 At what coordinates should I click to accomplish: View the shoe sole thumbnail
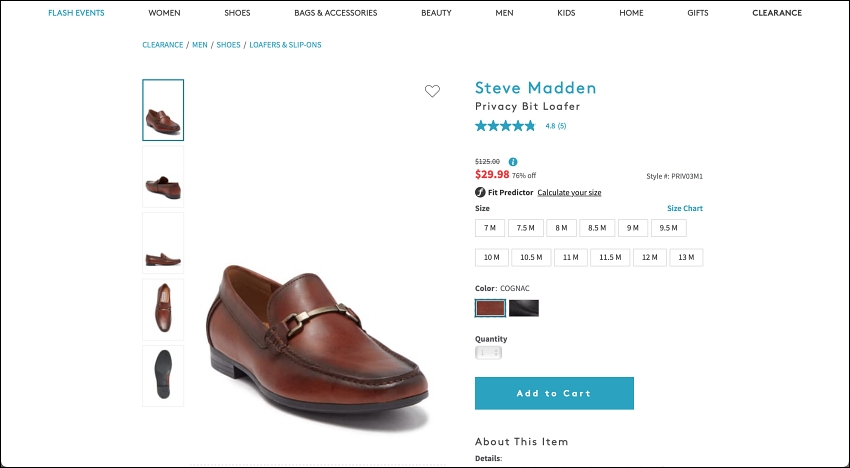[x=163, y=376]
